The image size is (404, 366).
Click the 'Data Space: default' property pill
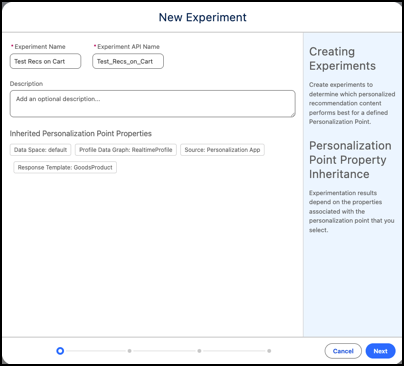40,150
